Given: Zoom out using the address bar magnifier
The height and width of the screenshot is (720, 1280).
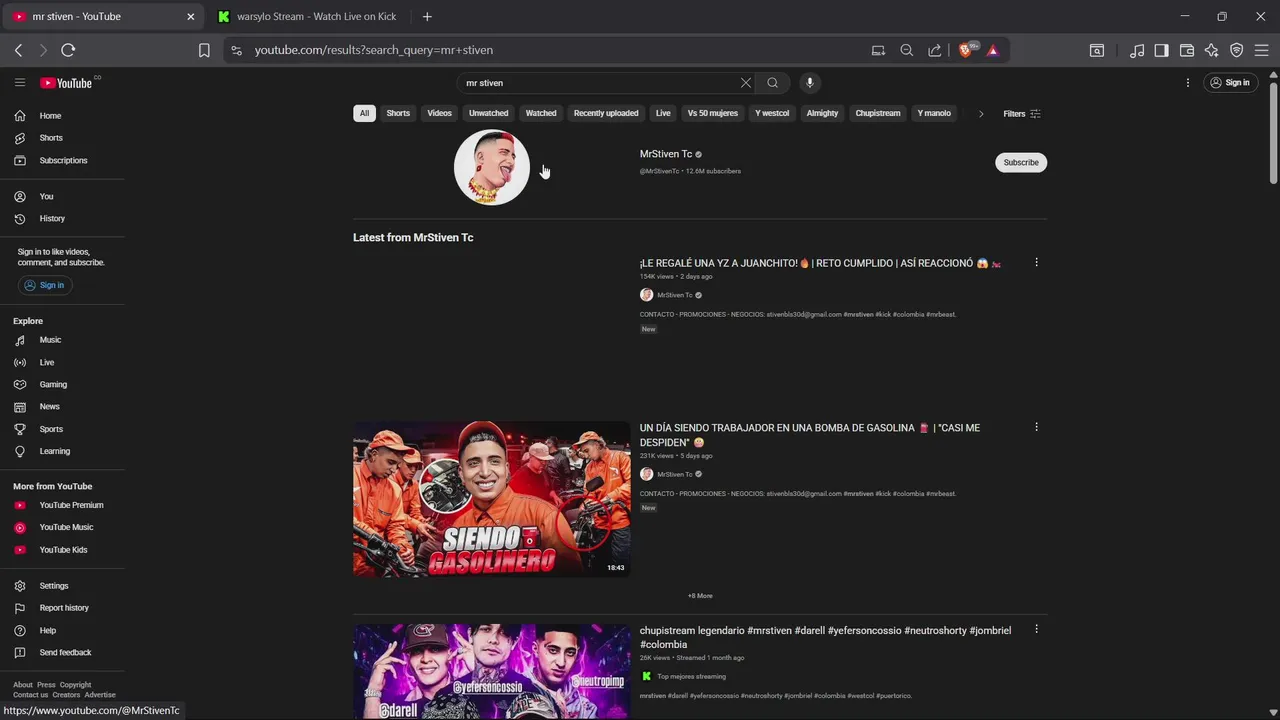Looking at the screenshot, I should 906,50.
